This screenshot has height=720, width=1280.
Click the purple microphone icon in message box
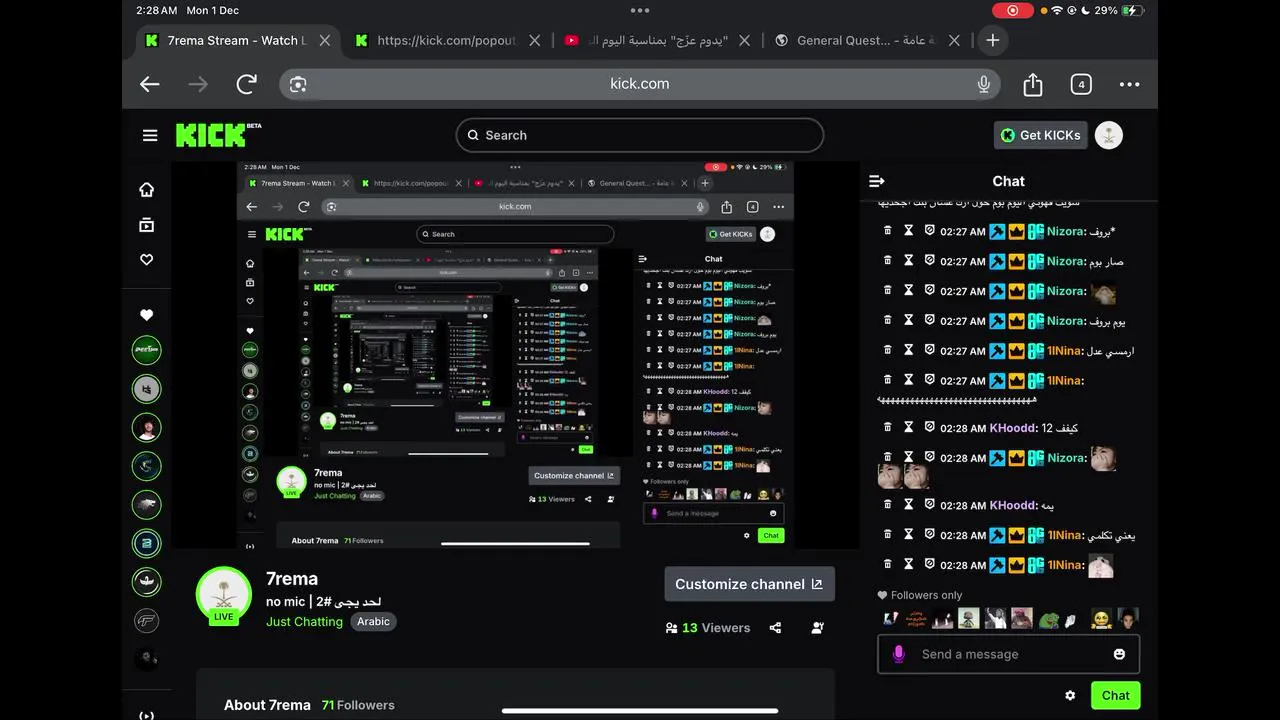(x=898, y=654)
